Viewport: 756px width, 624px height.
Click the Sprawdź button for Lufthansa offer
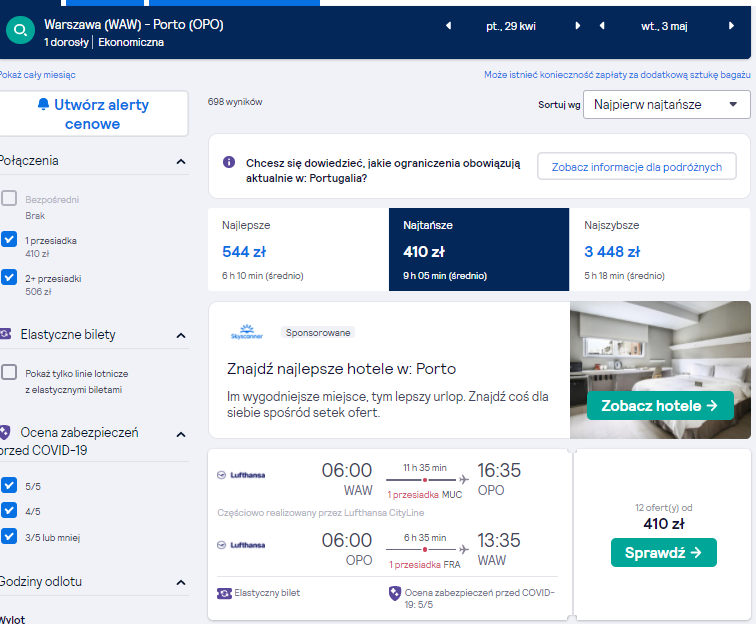tap(663, 553)
